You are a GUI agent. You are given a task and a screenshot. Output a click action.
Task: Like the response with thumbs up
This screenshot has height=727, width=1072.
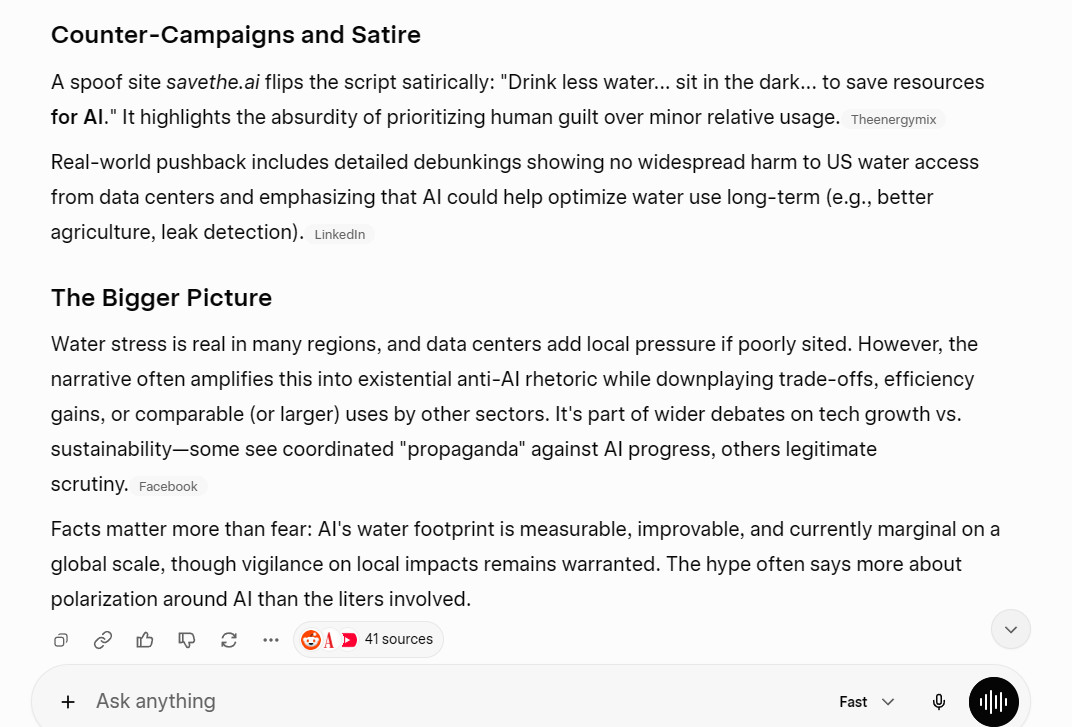(145, 640)
